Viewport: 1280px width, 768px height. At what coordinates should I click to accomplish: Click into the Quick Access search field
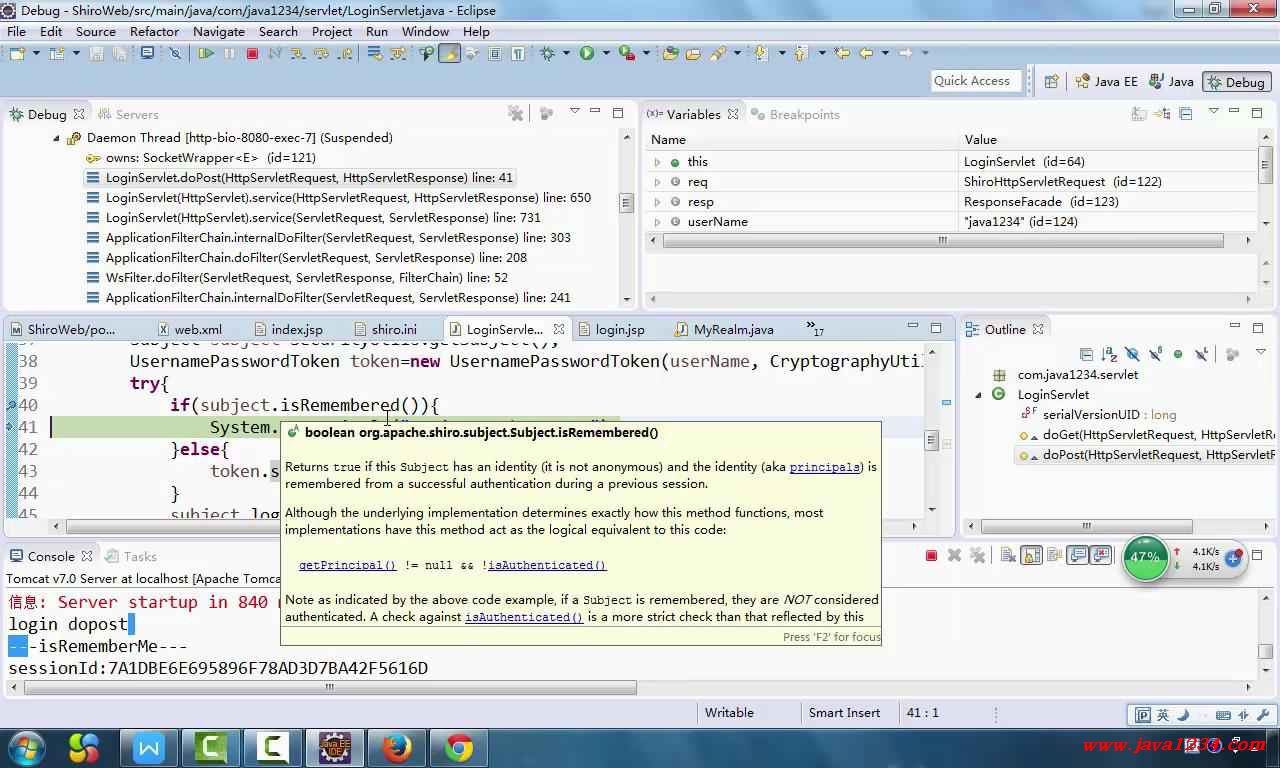975,81
